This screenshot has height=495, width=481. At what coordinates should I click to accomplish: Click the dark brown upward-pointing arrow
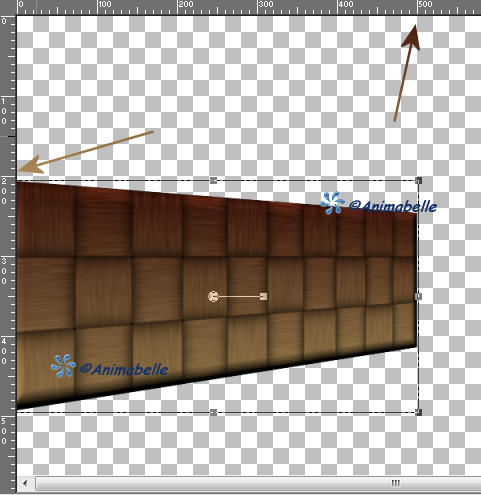(407, 72)
